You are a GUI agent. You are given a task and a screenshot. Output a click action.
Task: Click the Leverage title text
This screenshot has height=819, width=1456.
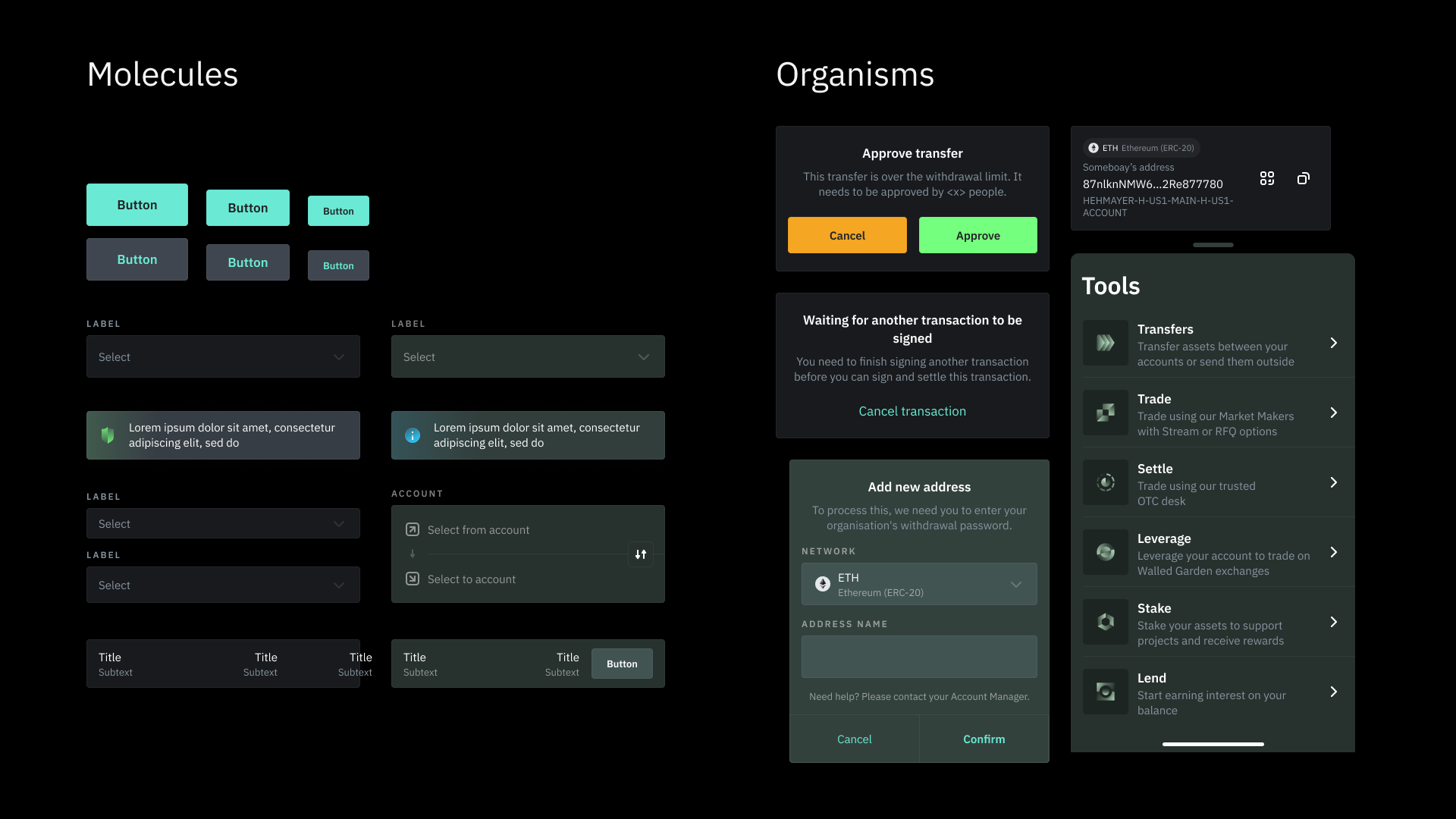[1164, 538]
